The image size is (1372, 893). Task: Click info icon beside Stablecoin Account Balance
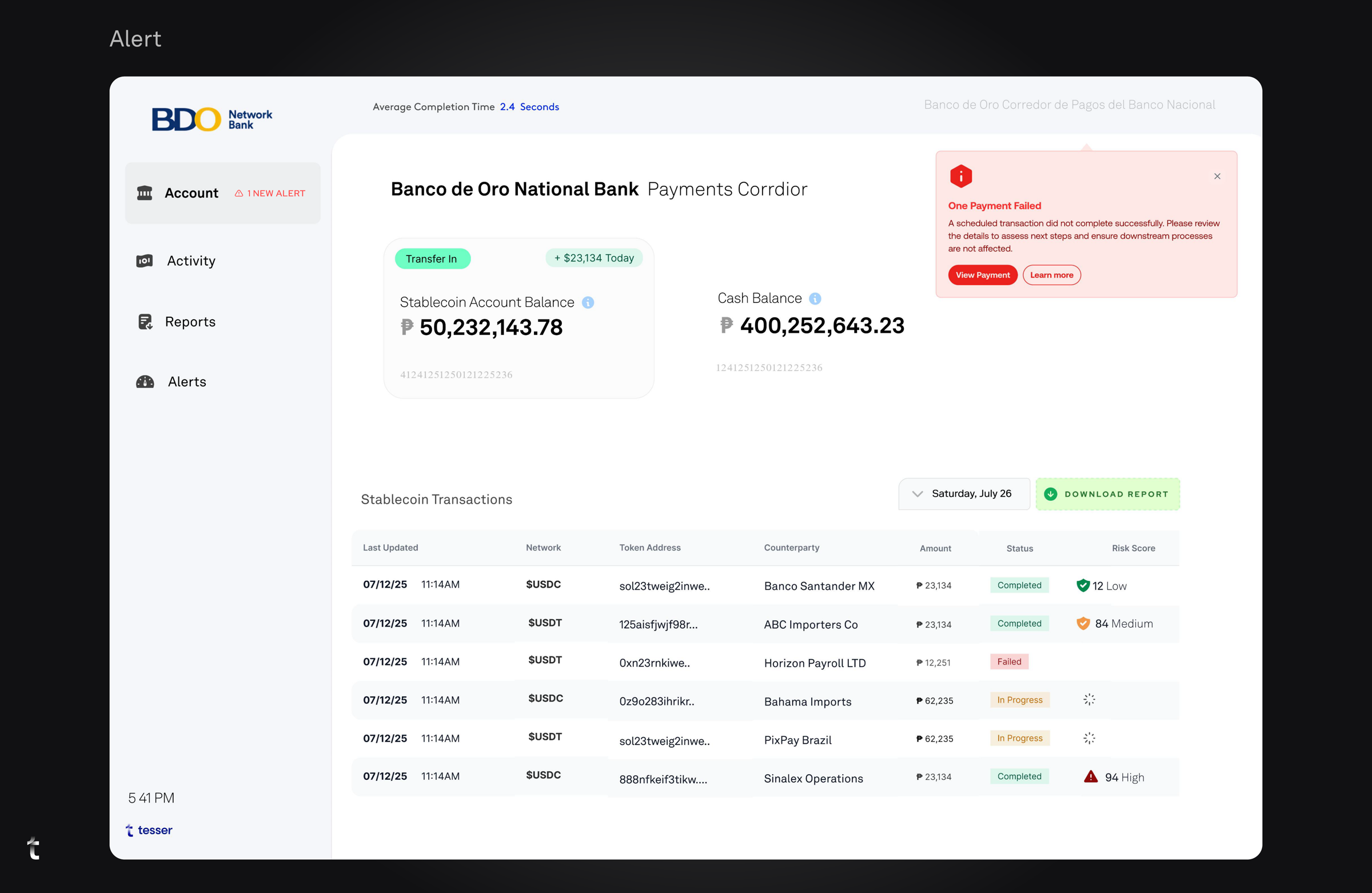click(x=588, y=302)
